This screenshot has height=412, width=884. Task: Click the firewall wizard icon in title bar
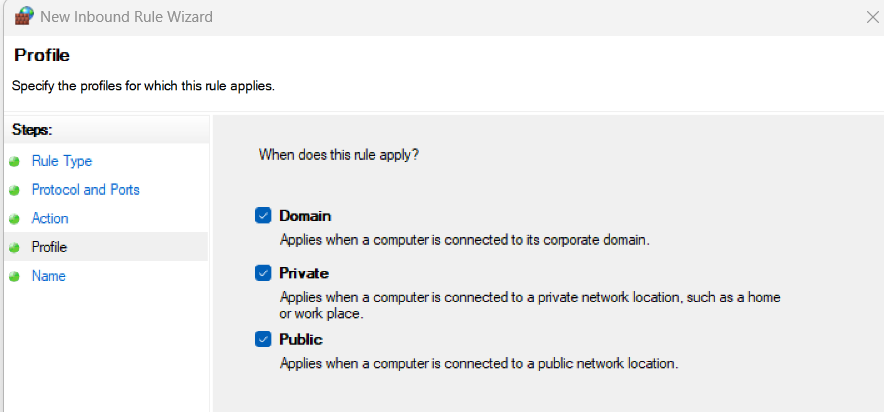(23, 17)
